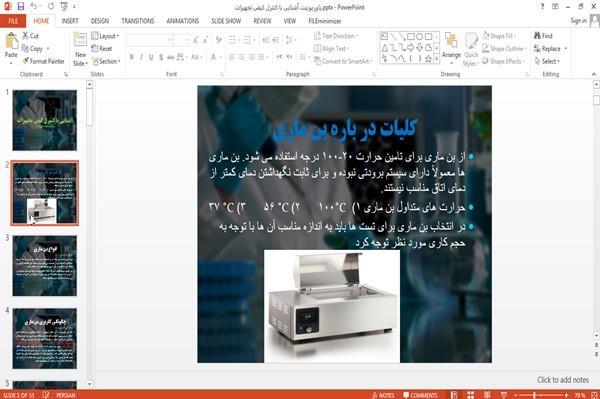Open the Shape Fill dropdown

click(x=499, y=36)
